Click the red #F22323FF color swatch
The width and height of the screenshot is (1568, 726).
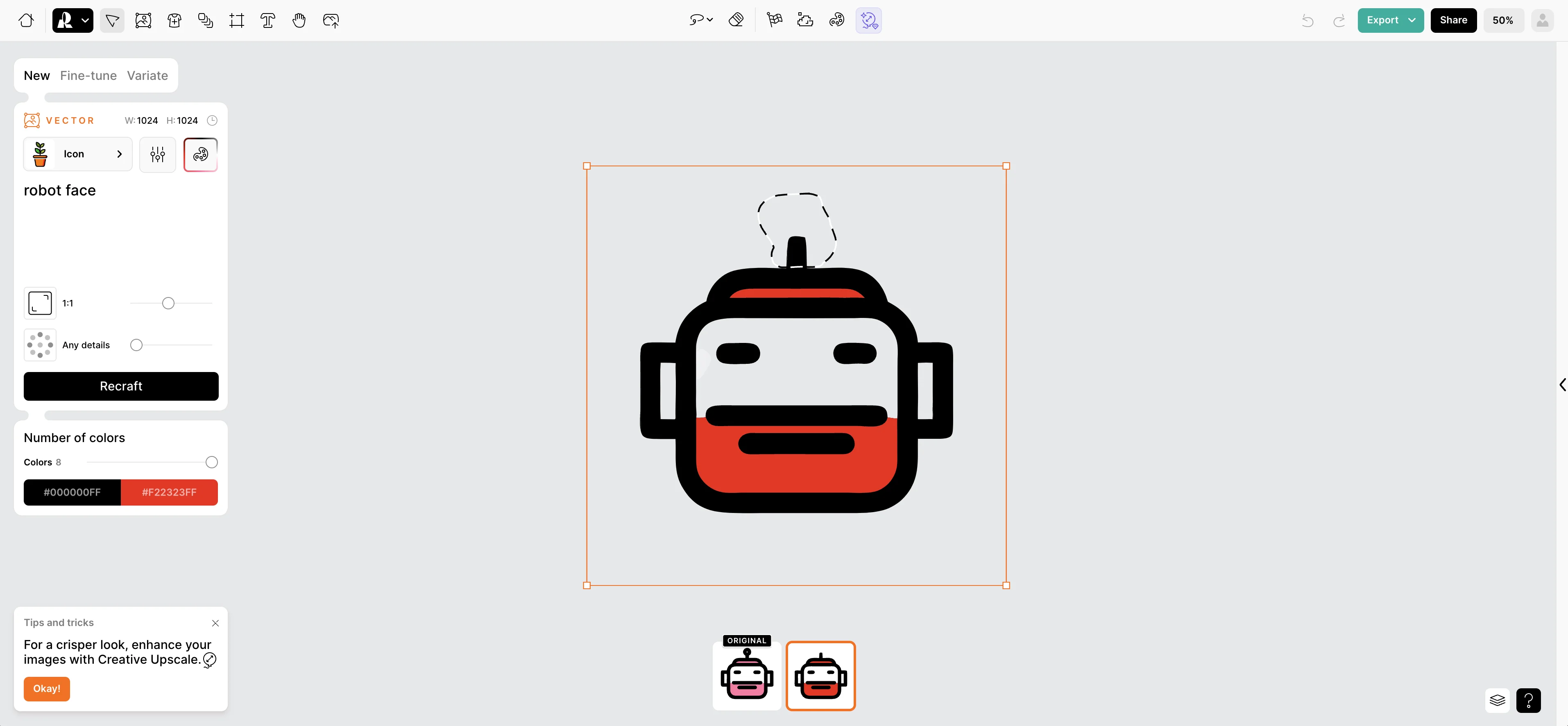[169, 492]
